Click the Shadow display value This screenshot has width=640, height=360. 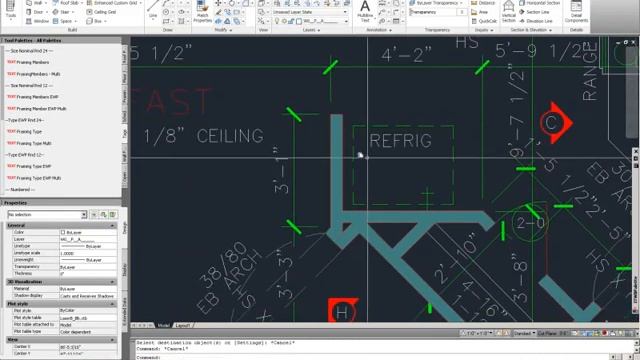(89, 296)
